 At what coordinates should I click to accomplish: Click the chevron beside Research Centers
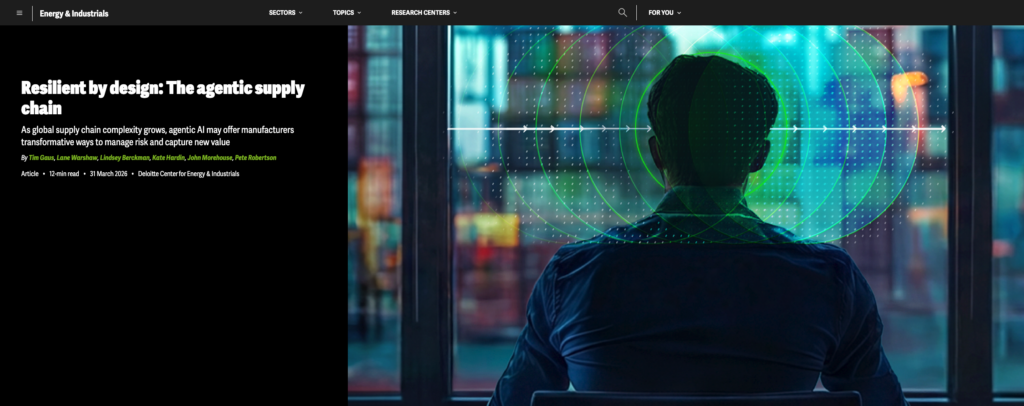coord(455,13)
